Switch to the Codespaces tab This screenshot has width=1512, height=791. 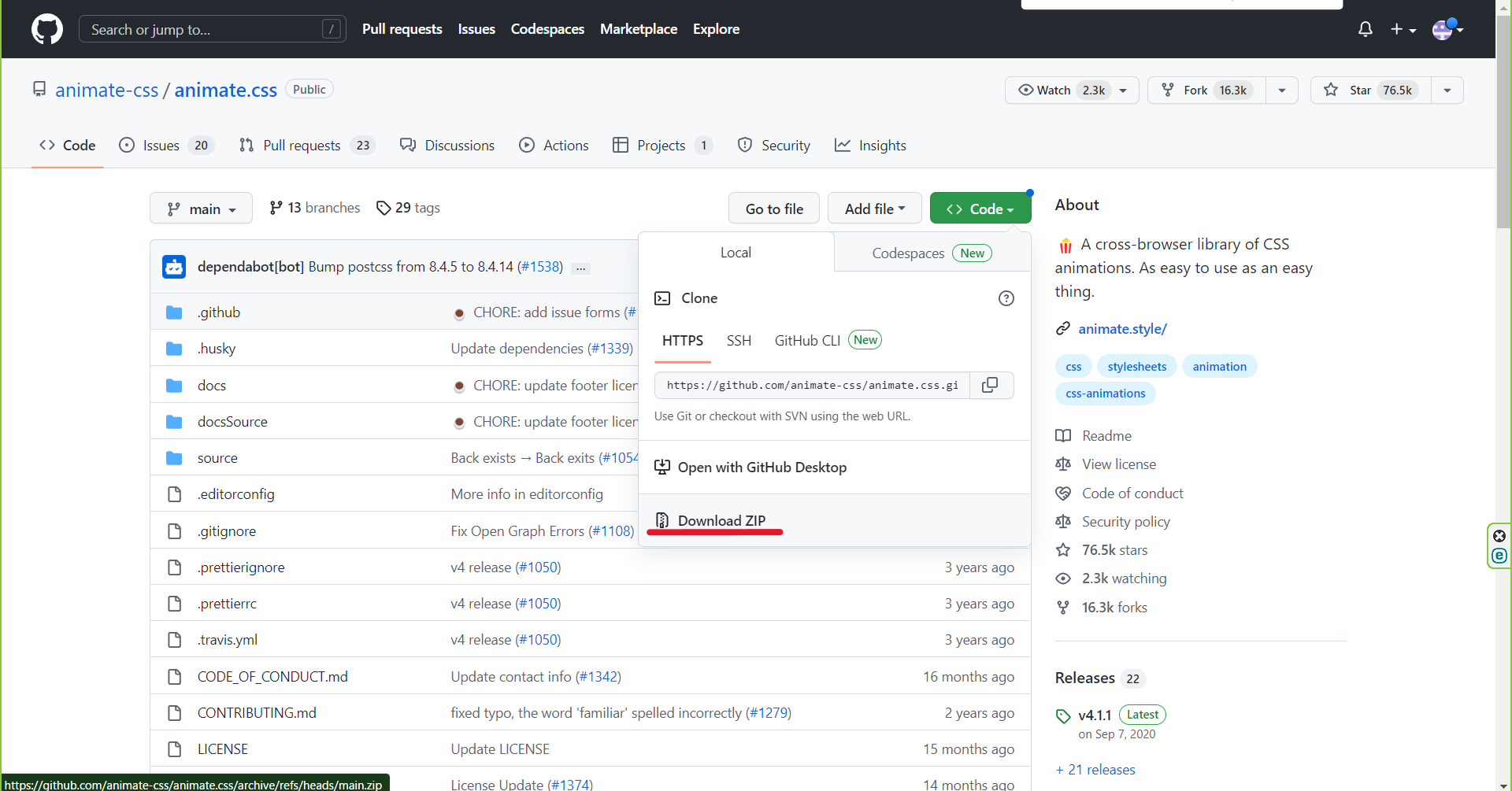[932, 253]
